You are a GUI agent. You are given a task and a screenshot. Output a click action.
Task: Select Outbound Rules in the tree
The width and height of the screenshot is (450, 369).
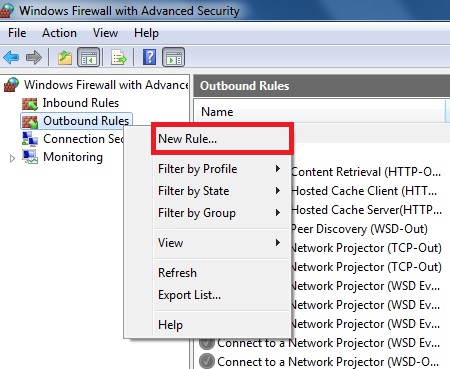(86, 121)
